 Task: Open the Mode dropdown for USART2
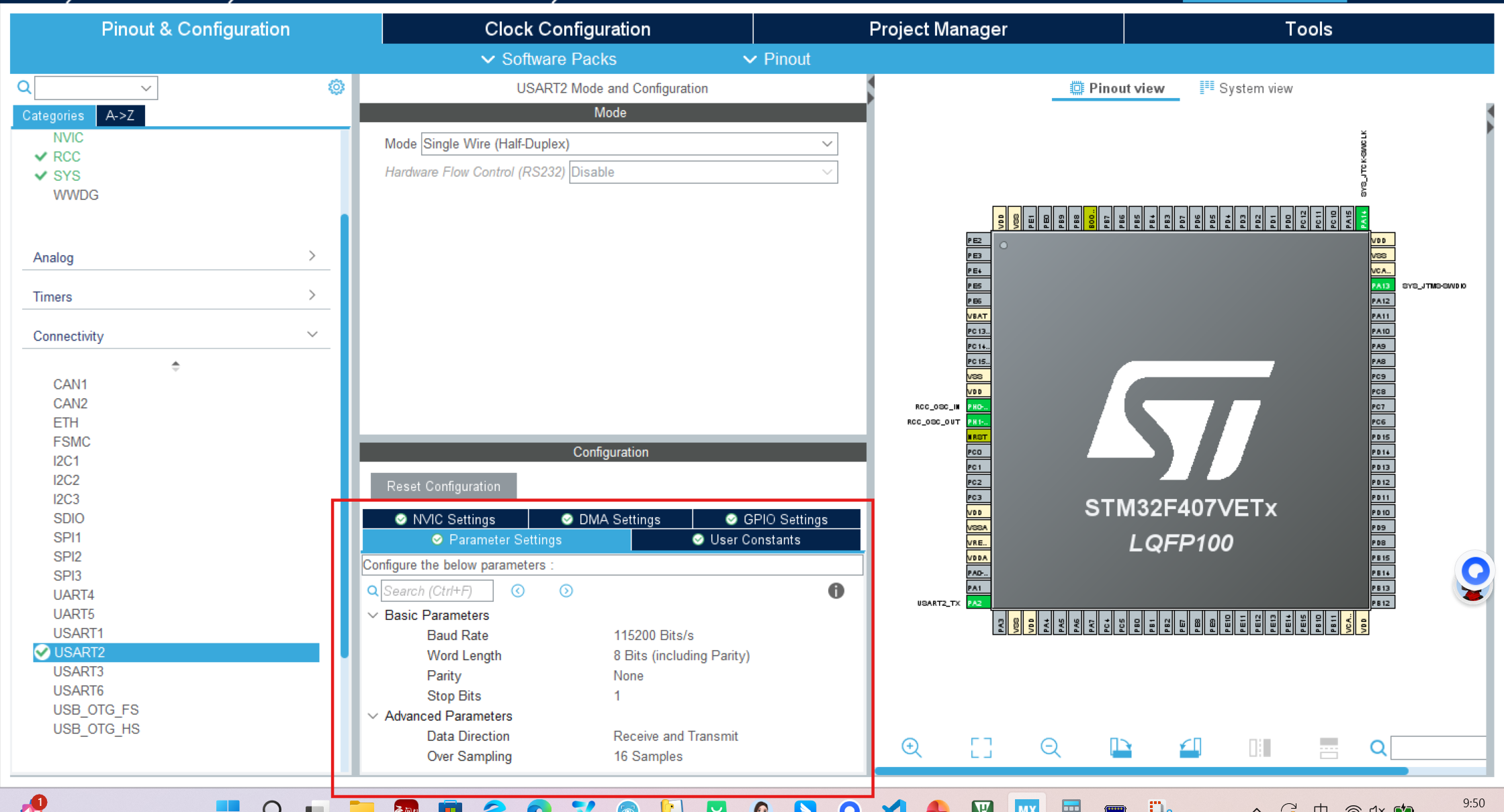pyautogui.click(x=629, y=144)
